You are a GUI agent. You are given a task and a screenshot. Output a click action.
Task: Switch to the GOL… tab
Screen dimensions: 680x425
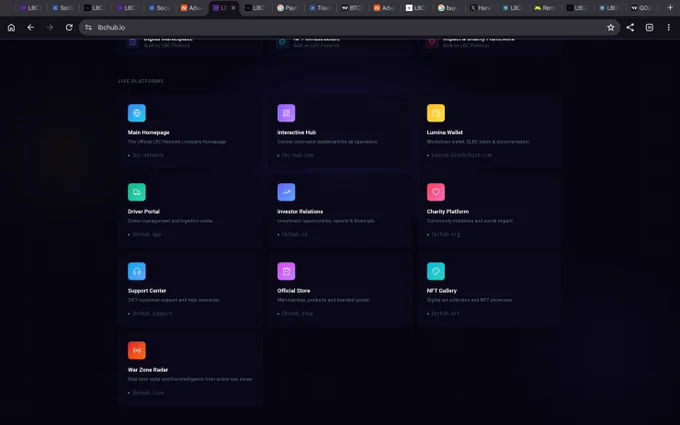[x=642, y=8]
